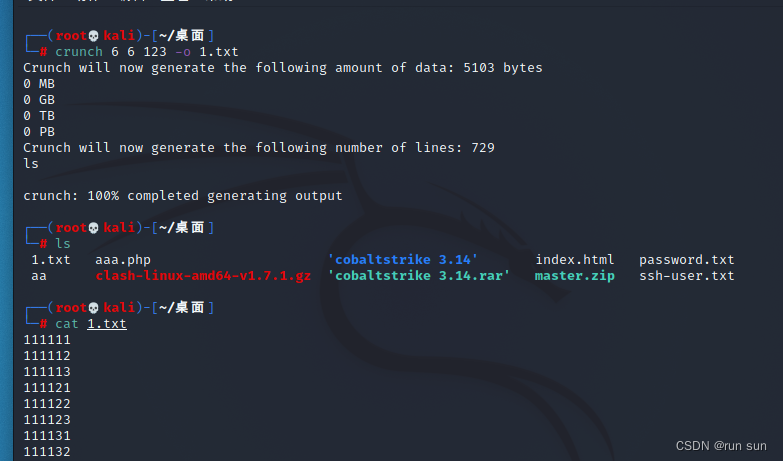This screenshot has width=783, height=461.
Task: Click the skull icon in the third prompt
Action: [x=93, y=308]
